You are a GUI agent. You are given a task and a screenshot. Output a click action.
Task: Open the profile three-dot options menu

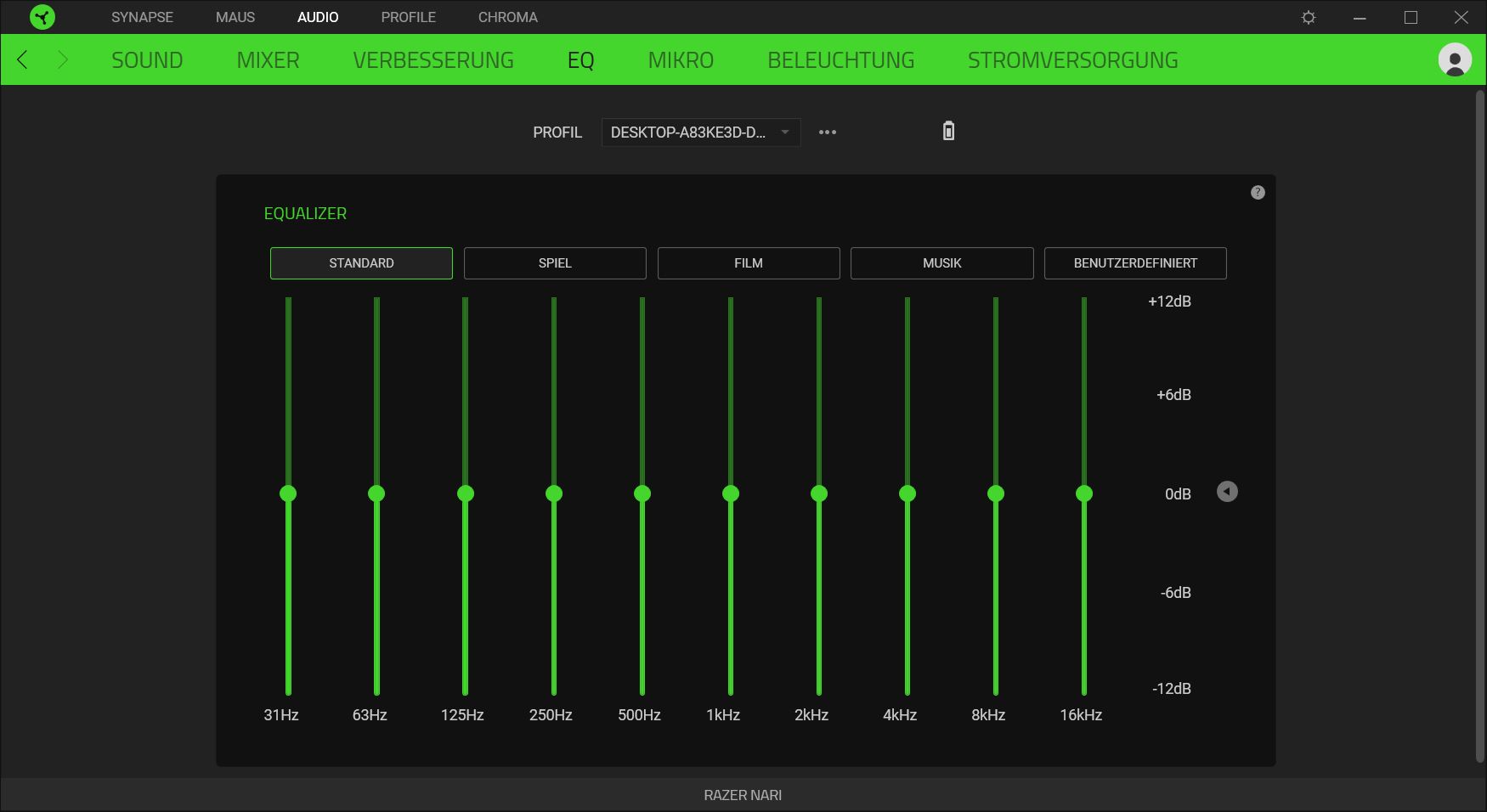point(827,133)
